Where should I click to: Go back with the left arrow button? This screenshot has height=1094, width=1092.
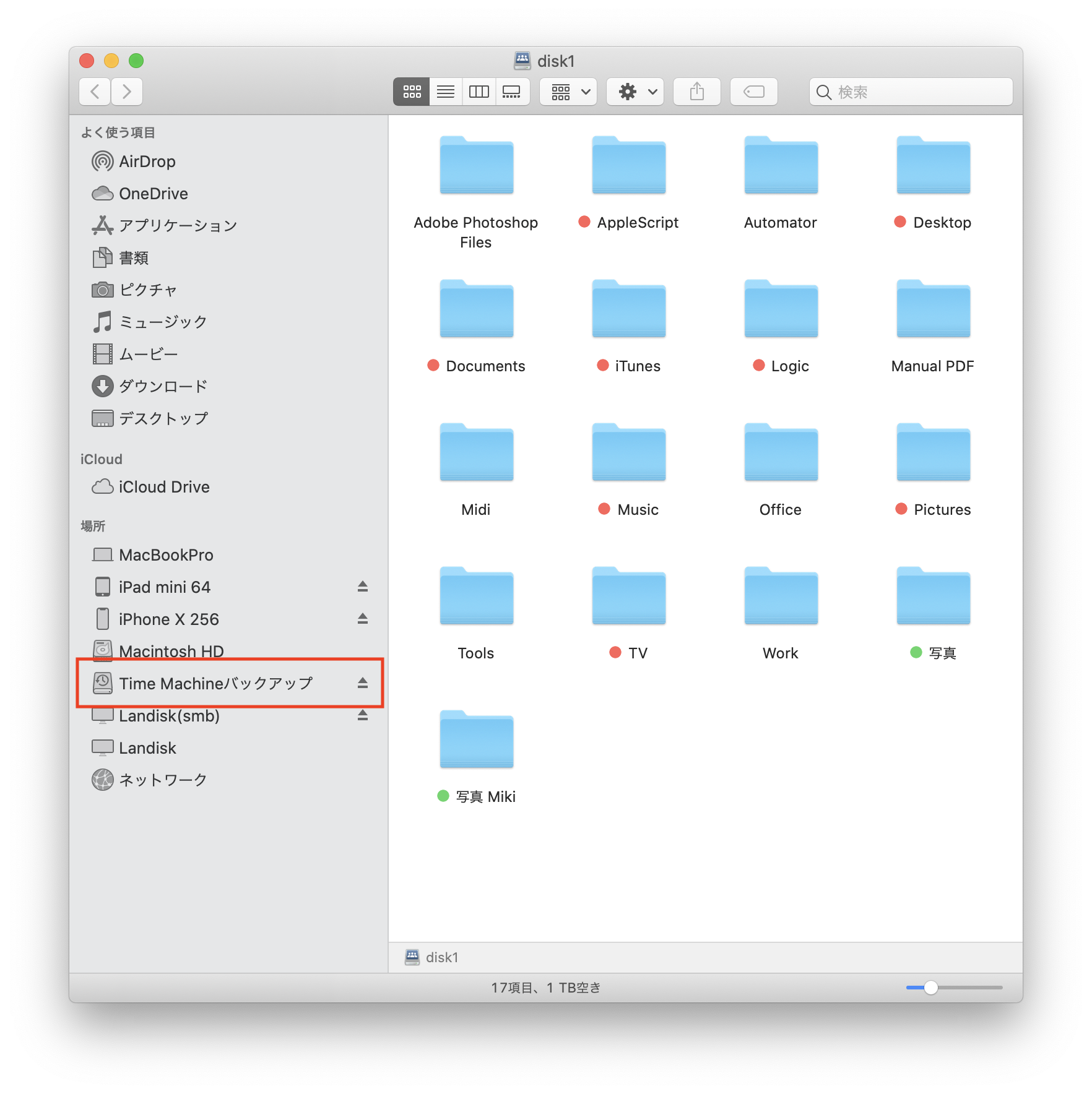pyautogui.click(x=95, y=92)
